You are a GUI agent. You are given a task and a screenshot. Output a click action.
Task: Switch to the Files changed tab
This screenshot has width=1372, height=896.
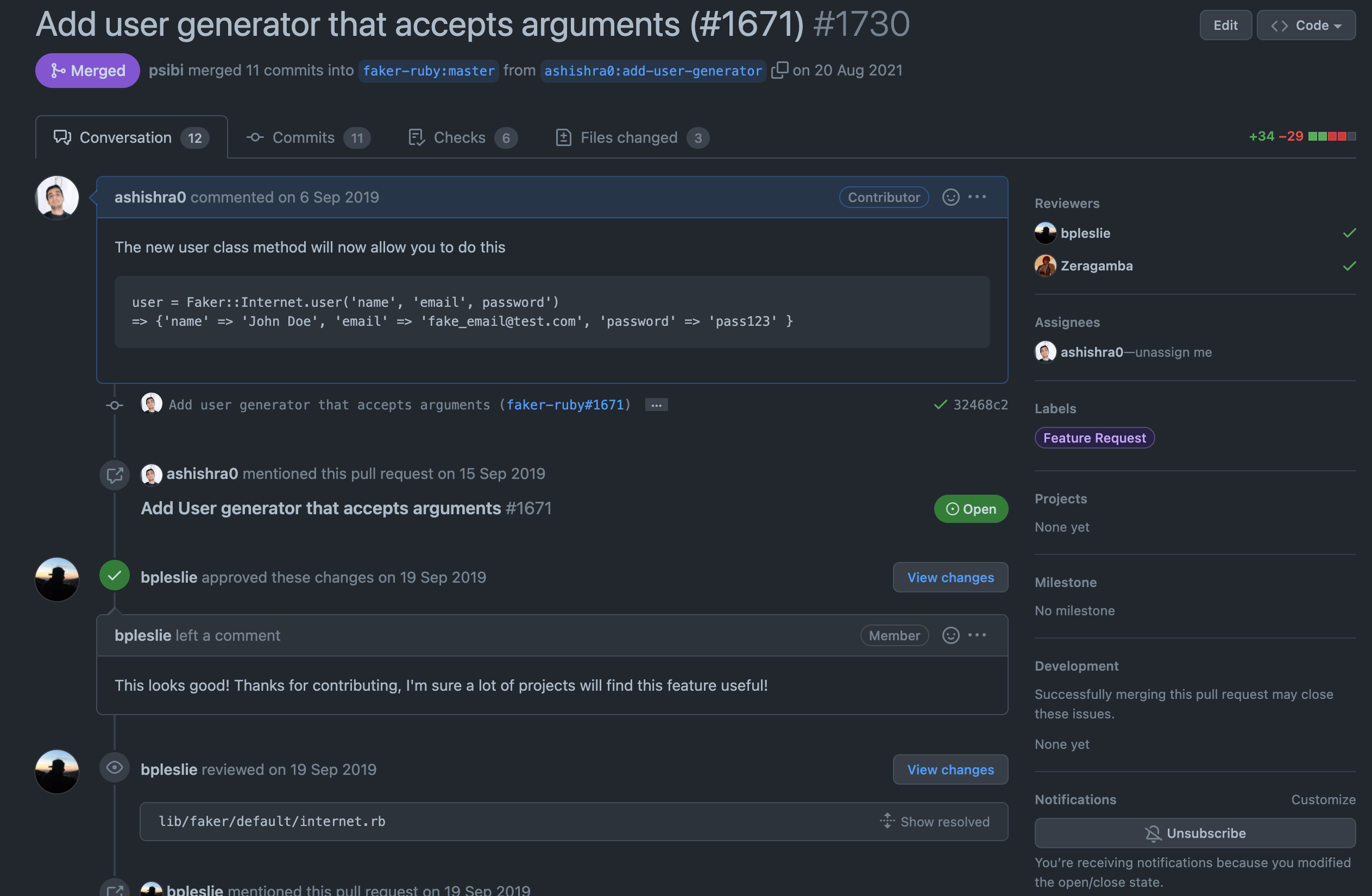628,137
